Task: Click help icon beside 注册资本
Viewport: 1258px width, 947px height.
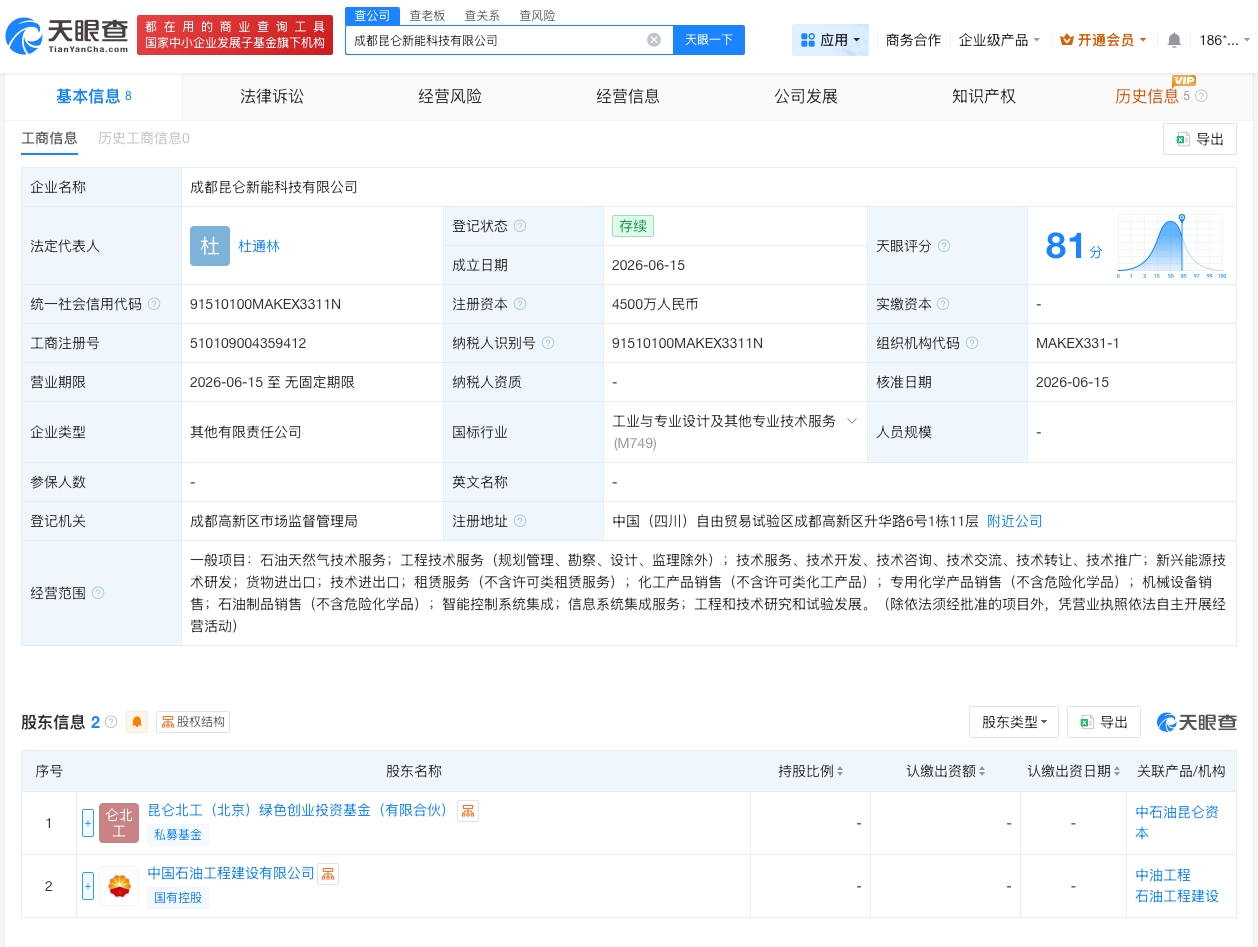Action: [520, 304]
